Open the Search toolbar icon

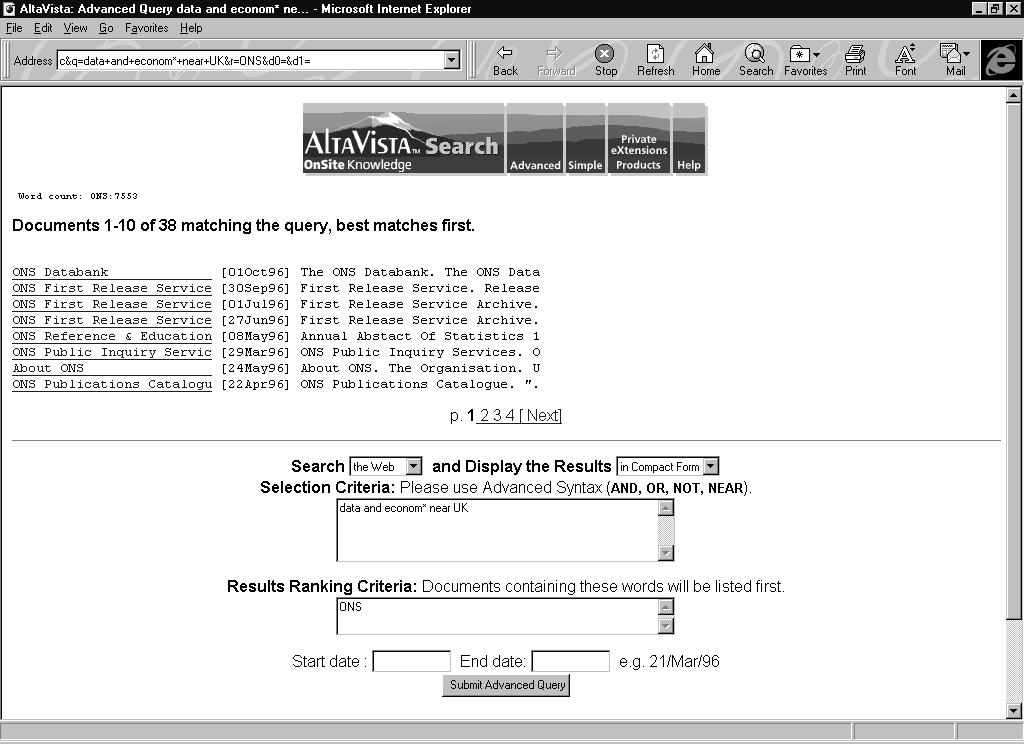[756, 60]
